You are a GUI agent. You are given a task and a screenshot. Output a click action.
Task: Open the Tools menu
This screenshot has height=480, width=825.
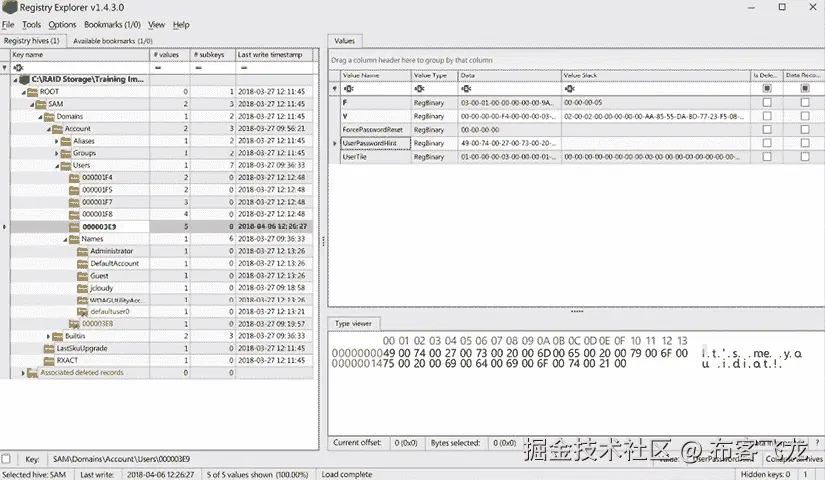click(31, 25)
